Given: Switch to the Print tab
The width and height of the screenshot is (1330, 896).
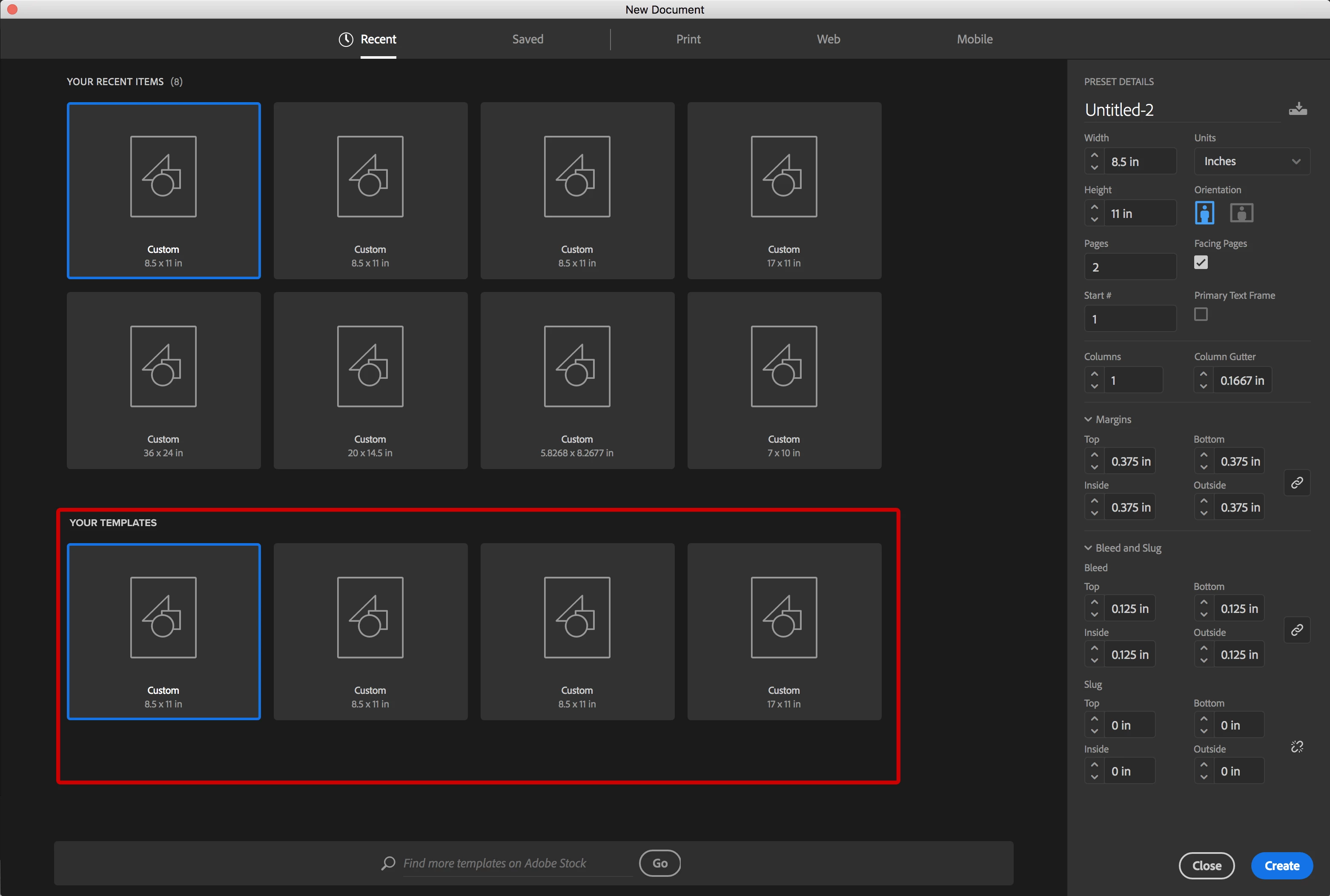Looking at the screenshot, I should tap(688, 39).
